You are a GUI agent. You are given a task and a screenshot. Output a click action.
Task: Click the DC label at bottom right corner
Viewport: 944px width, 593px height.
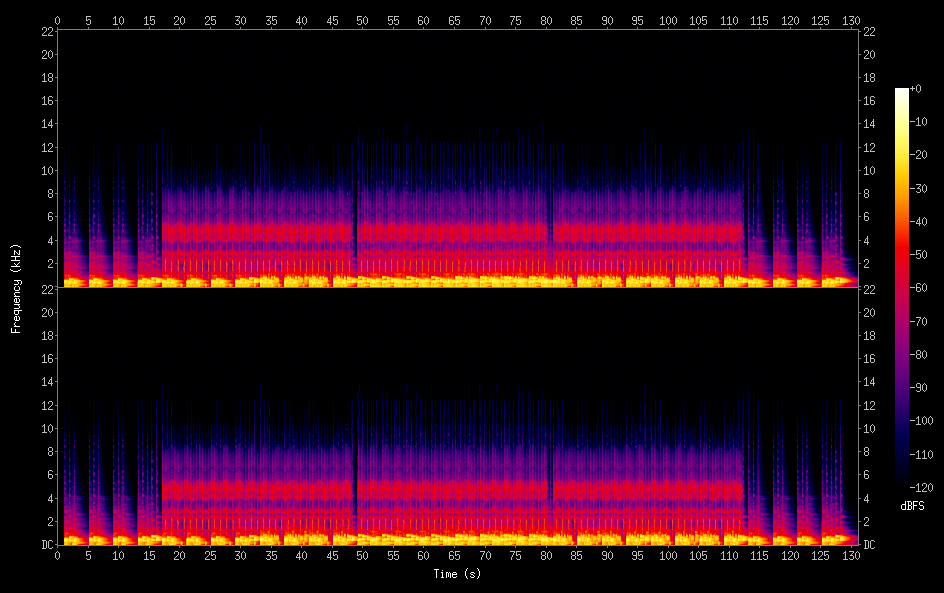click(x=869, y=545)
